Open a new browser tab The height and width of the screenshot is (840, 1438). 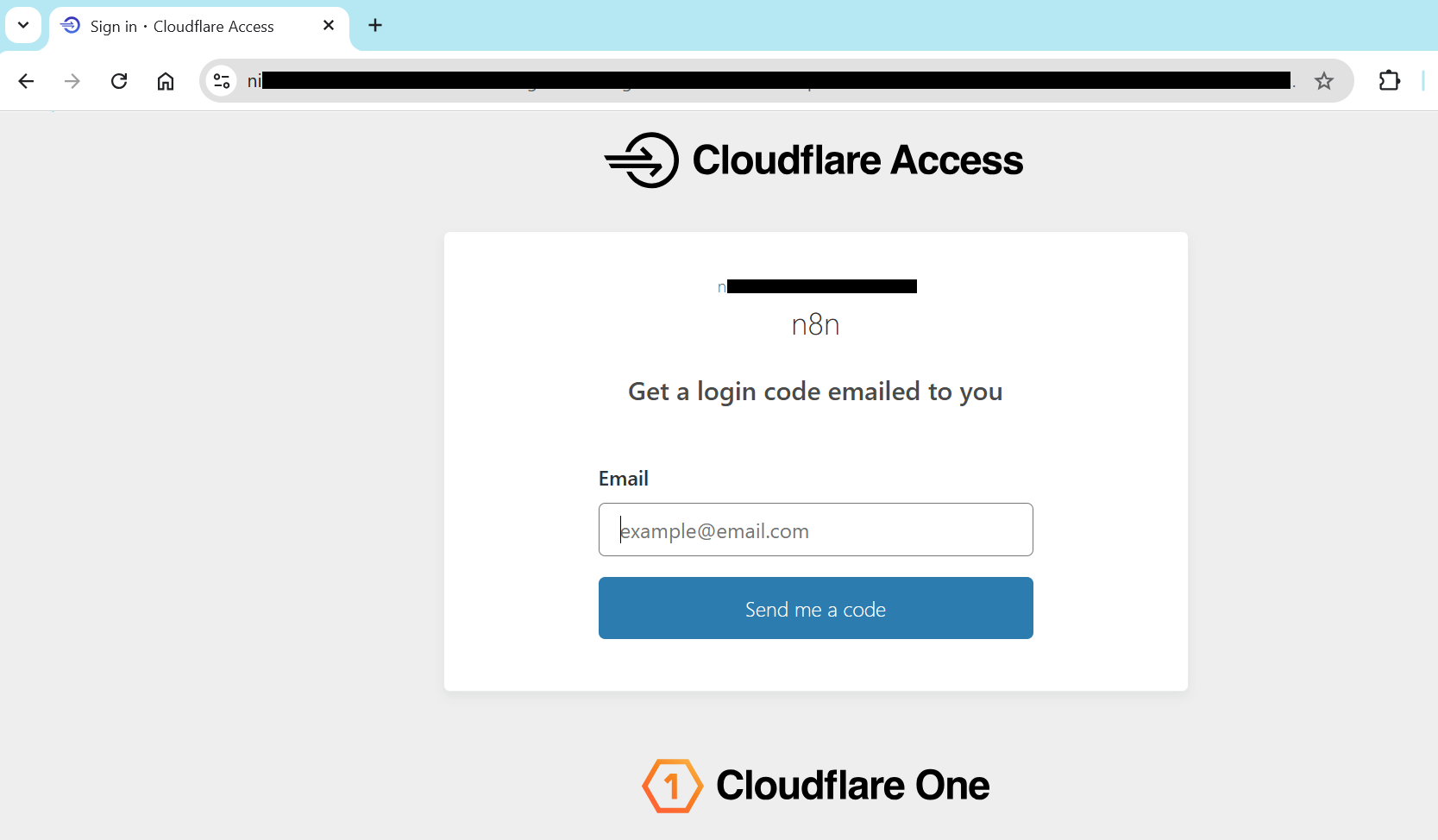coord(375,26)
